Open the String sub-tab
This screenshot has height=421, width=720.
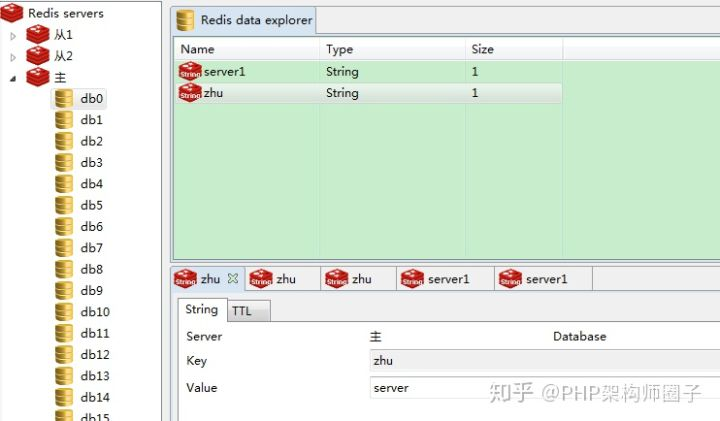202,310
